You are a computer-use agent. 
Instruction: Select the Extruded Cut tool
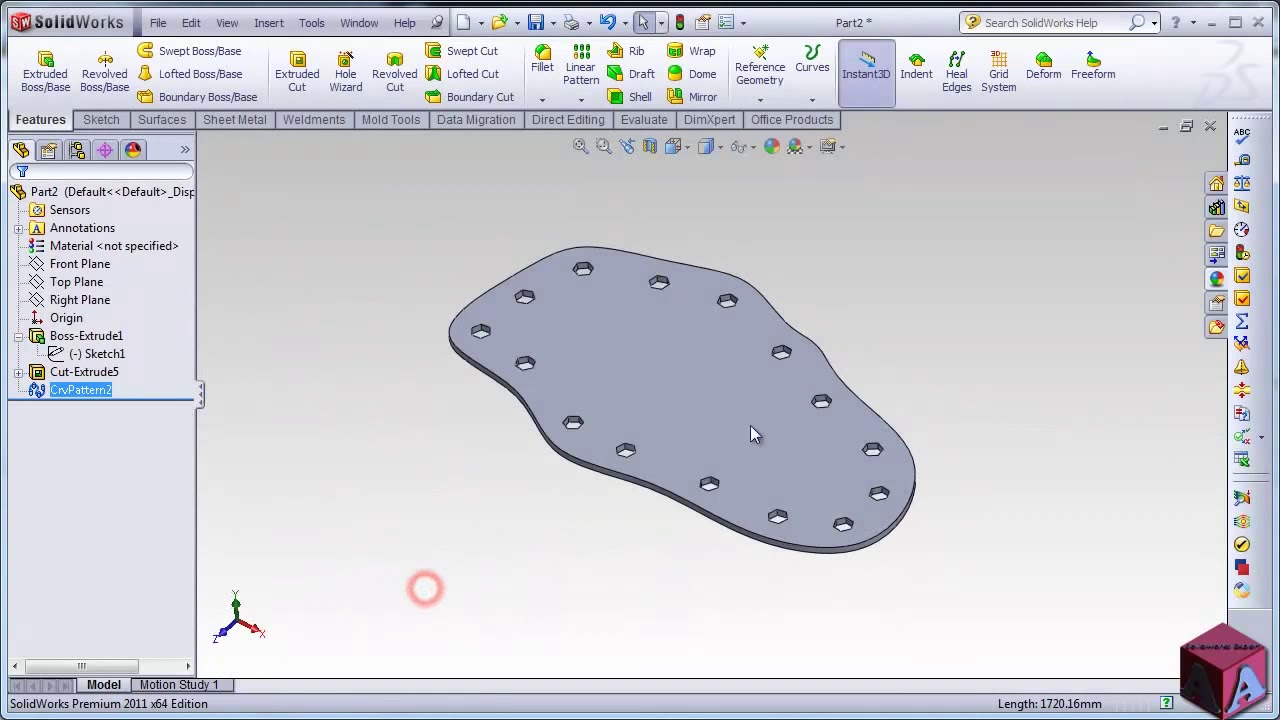(x=297, y=72)
